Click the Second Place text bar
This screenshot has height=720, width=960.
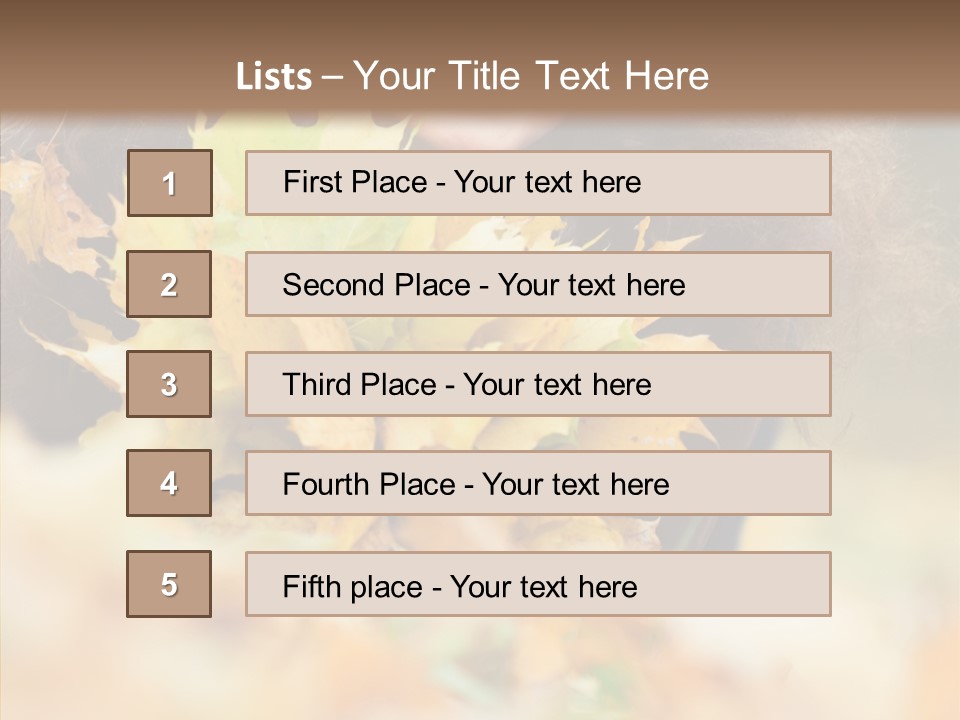click(x=538, y=284)
